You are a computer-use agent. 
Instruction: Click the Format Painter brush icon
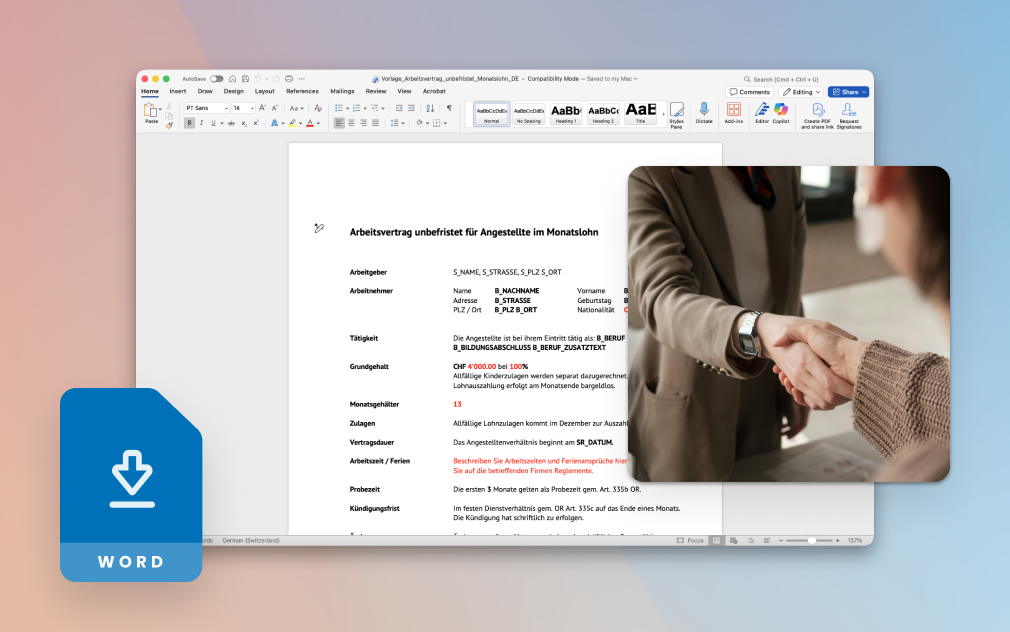tap(169, 126)
